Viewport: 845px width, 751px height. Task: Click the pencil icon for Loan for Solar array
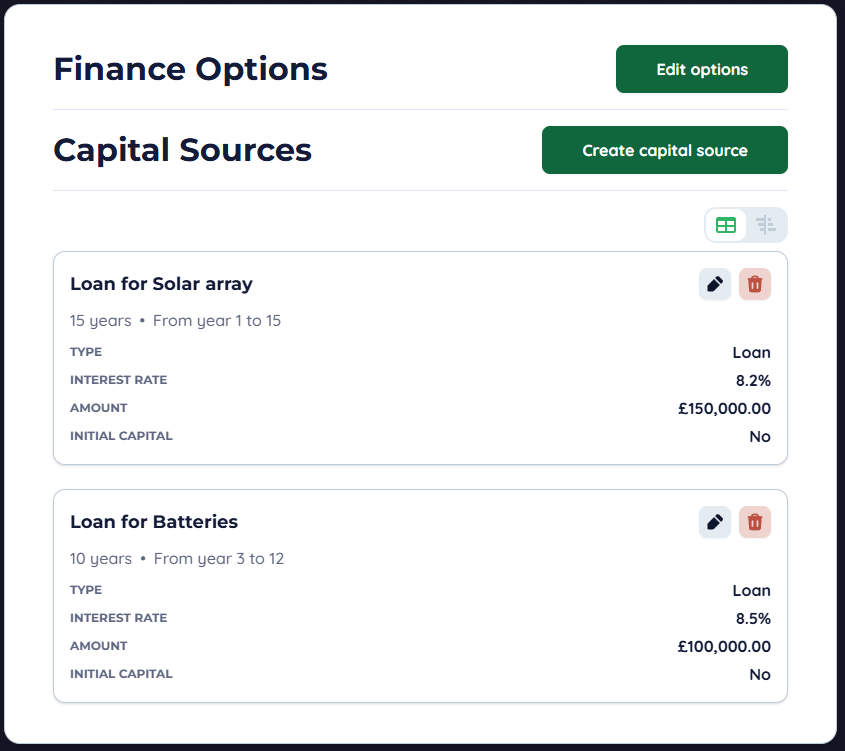click(714, 284)
